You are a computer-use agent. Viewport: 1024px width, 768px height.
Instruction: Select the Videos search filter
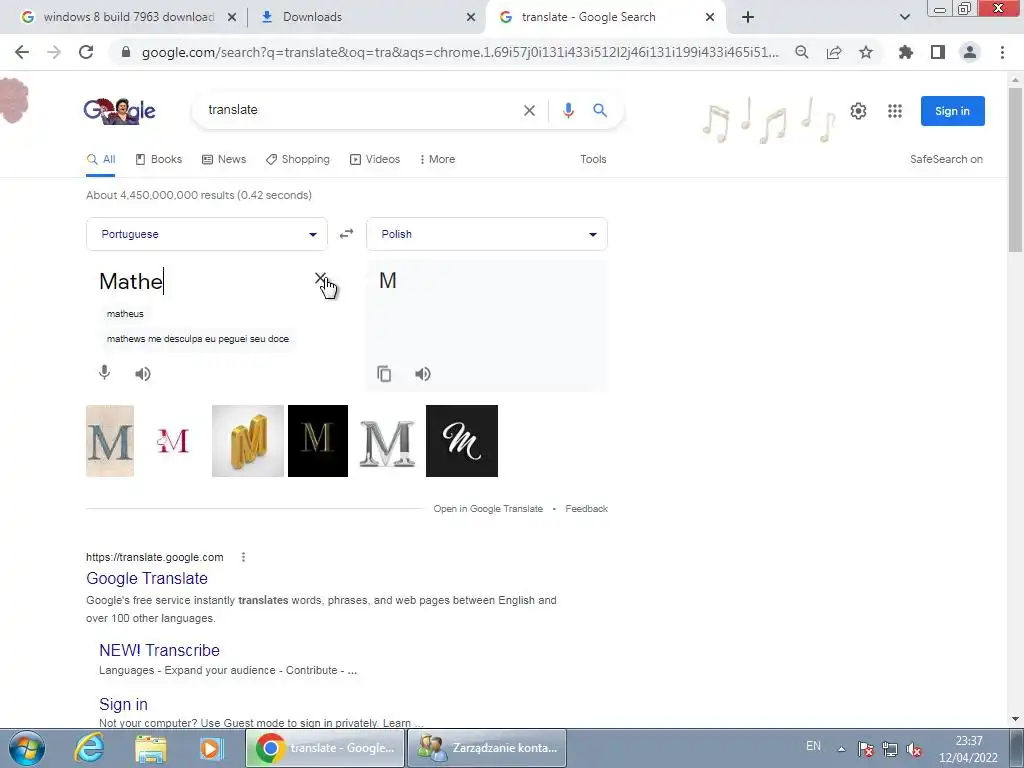tap(375, 159)
